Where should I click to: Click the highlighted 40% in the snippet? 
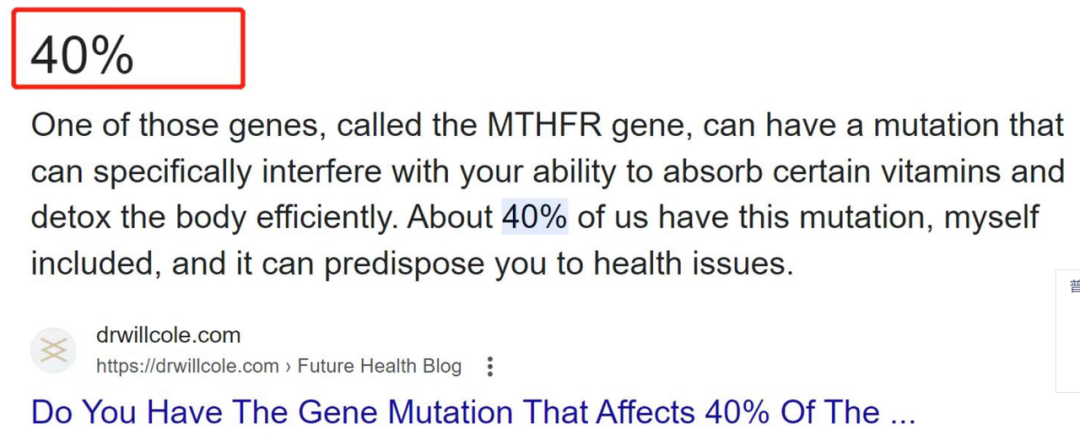534,217
